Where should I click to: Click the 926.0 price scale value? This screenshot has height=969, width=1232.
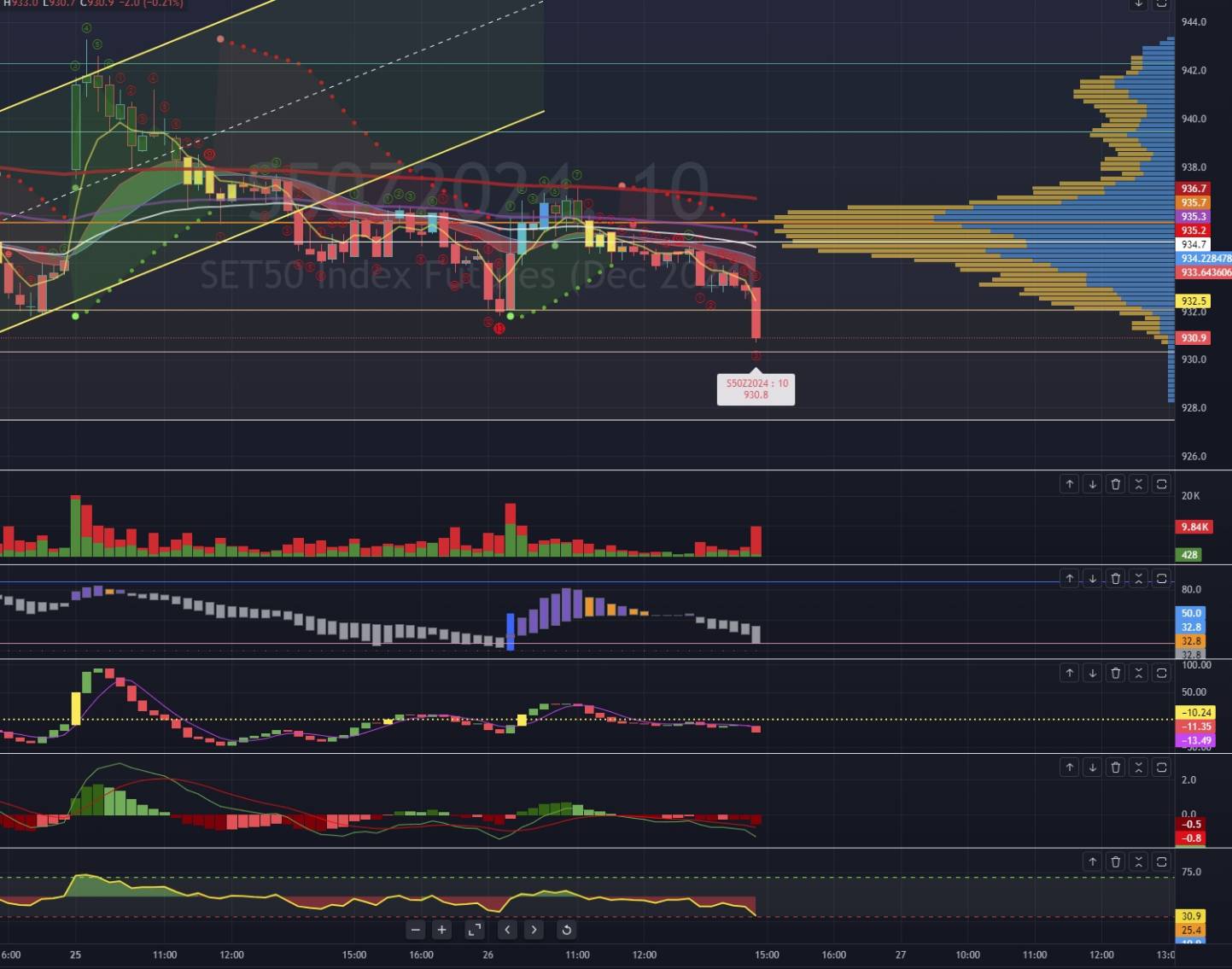(x=1194, y=456)
